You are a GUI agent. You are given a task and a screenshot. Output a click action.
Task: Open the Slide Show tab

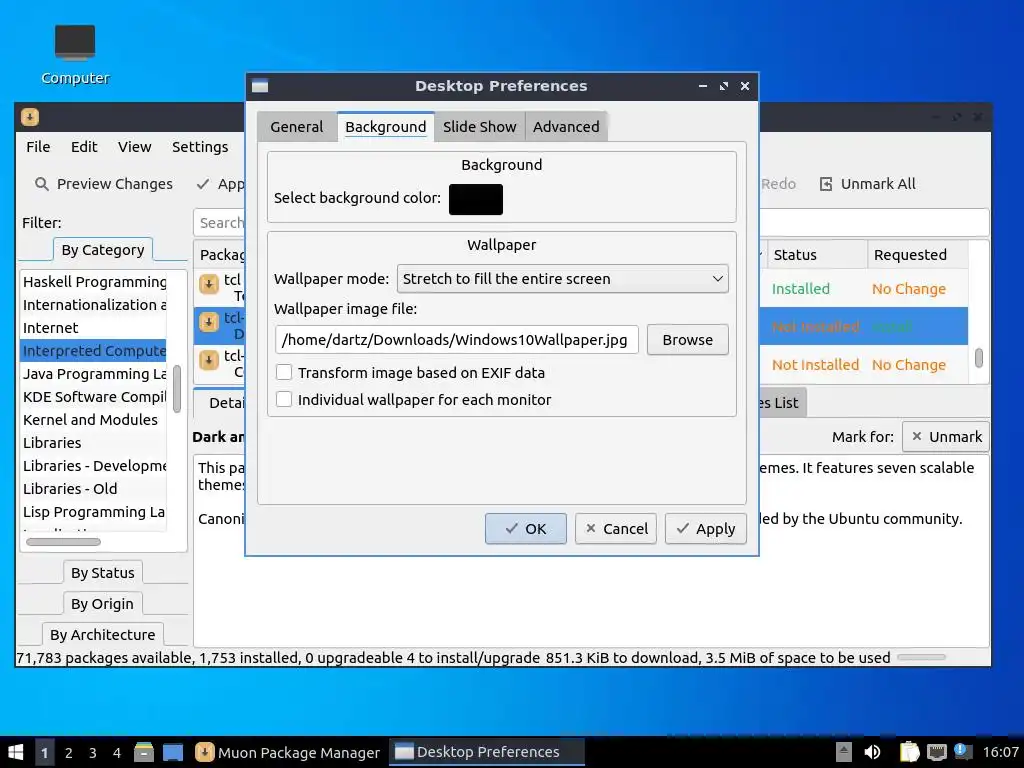coord(479,127)
